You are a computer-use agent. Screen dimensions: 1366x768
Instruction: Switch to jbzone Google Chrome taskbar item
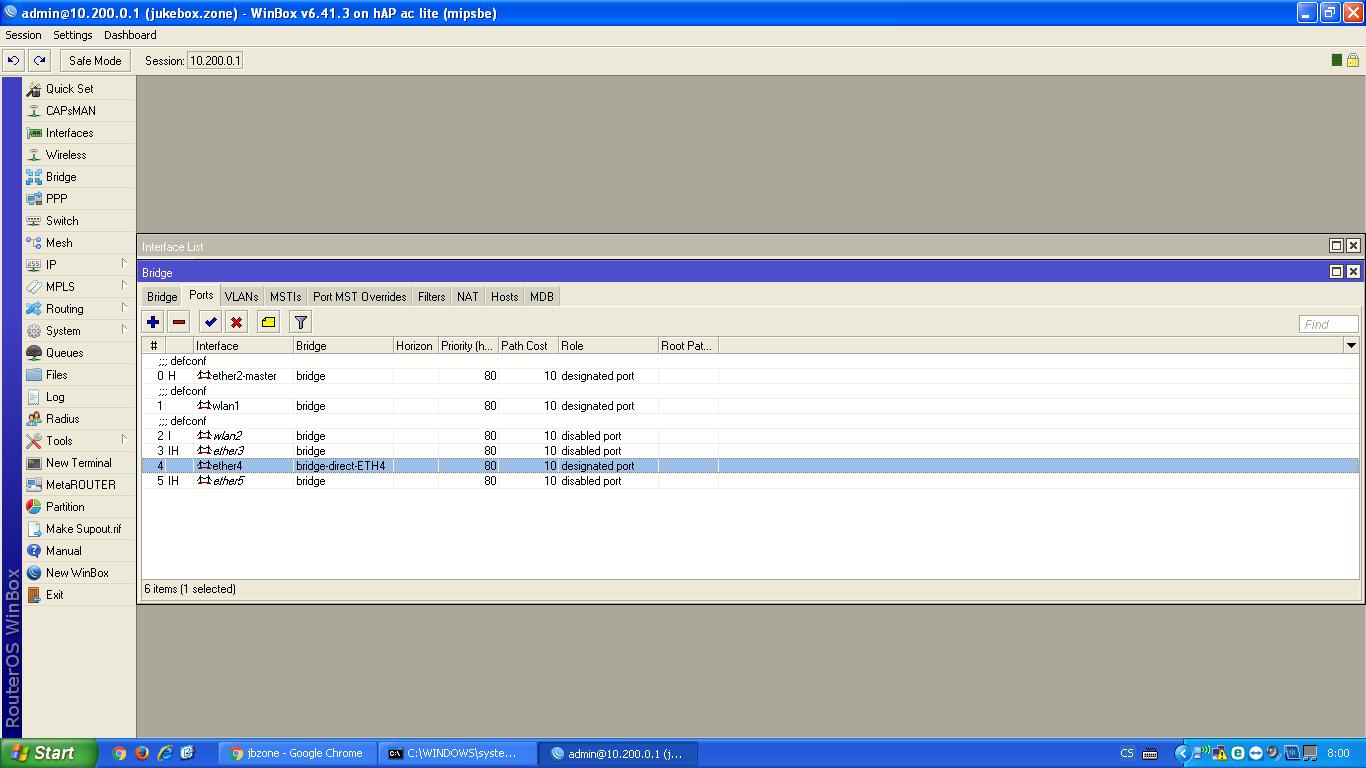click(298, 753)
